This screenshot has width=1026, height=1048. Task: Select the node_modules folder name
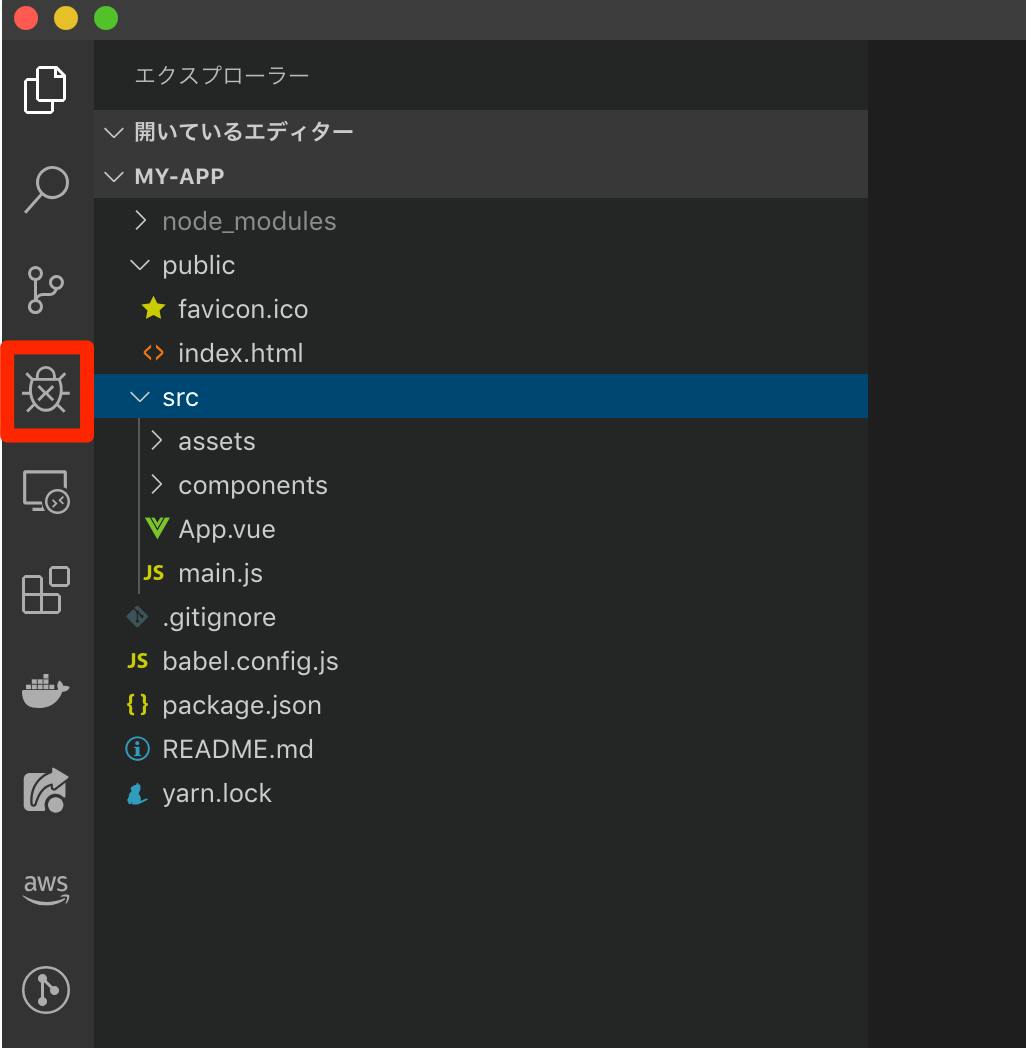point(249,221)
